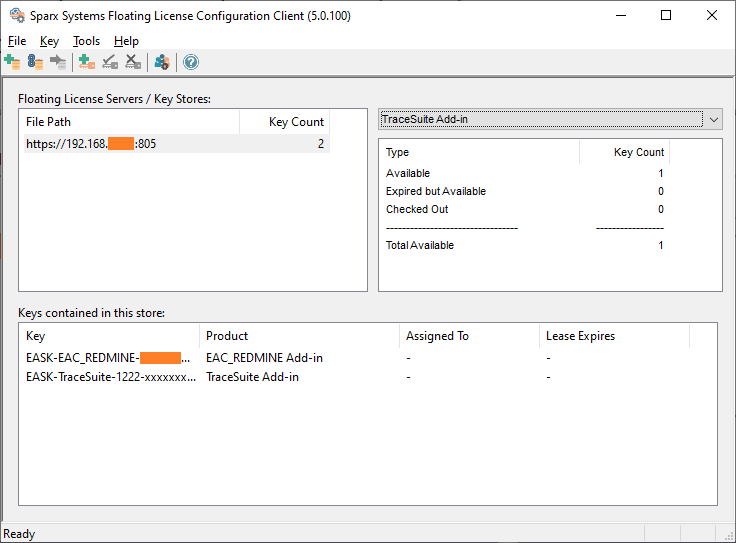Expand the TraceSuite Add-in product dropdown
736x543 pixels.
[x=713, y=119]
